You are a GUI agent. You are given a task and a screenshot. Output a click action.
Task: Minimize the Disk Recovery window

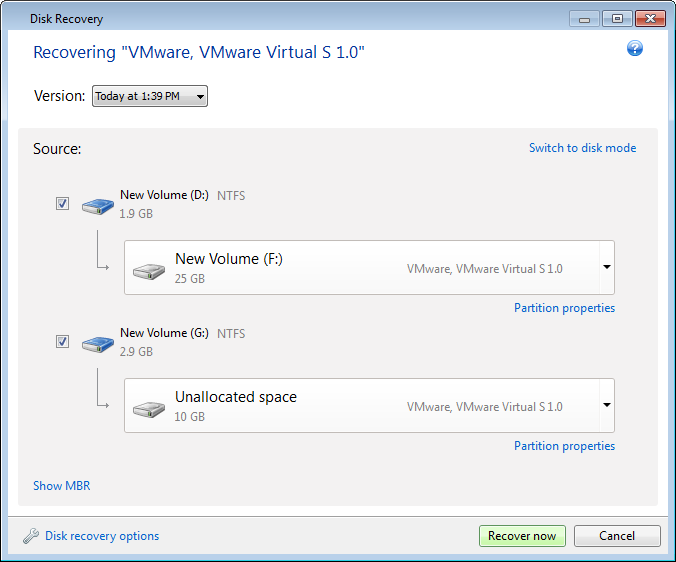584,19
